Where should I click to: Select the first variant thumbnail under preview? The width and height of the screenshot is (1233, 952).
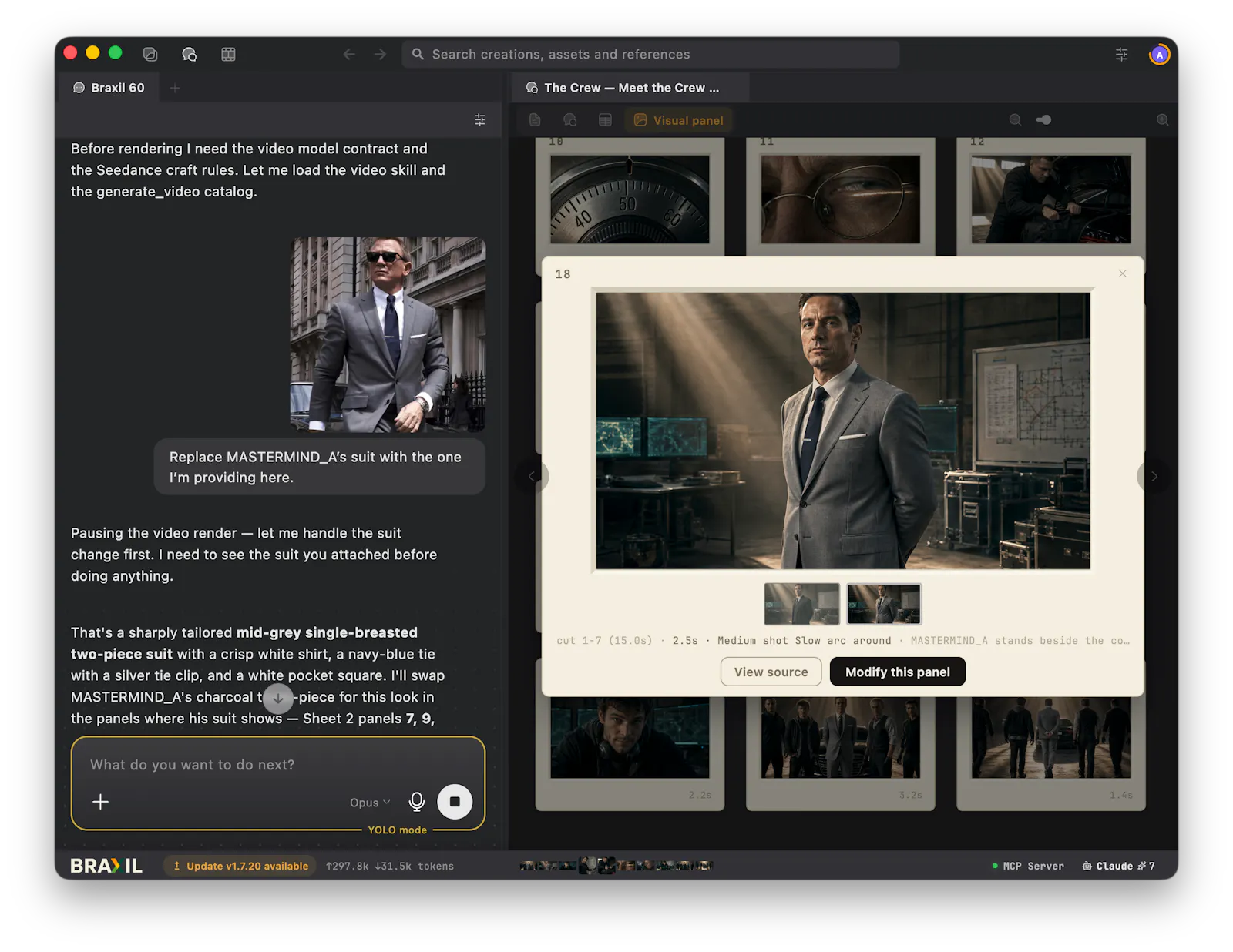tap(801, 604)
